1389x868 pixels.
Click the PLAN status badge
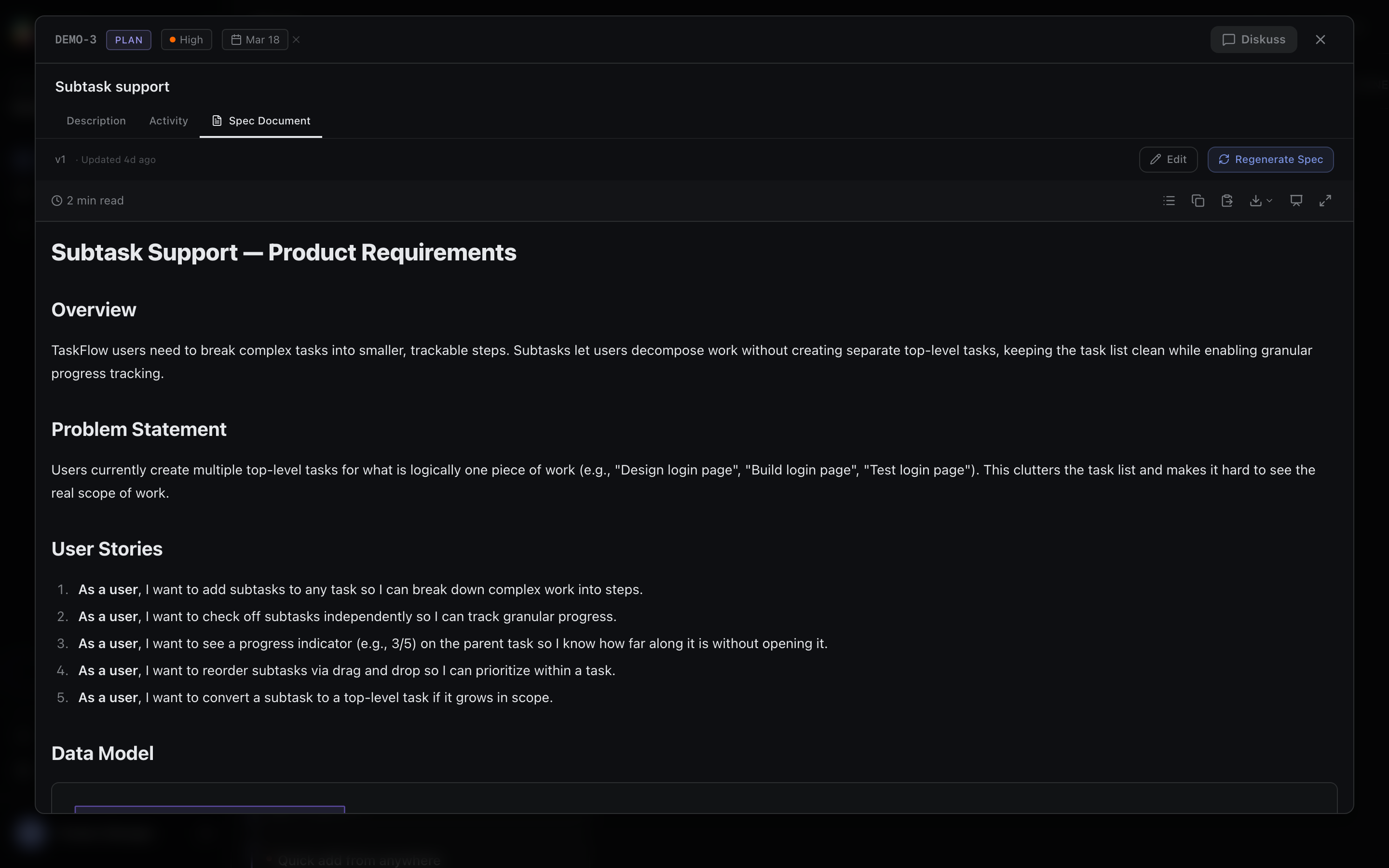(129, 40)
